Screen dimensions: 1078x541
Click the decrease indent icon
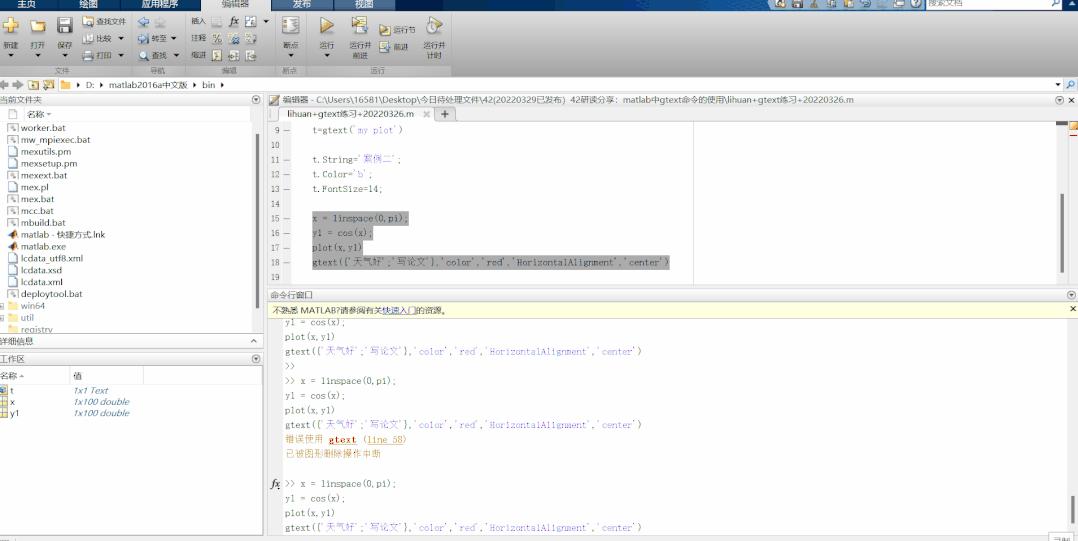250,56
